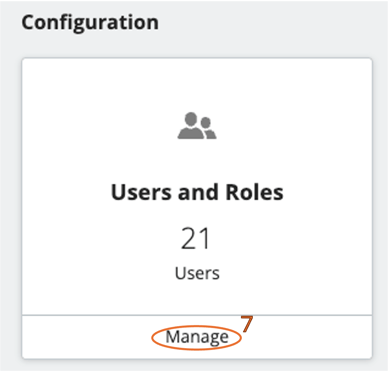
Task: Click the card footer right of the 7
Action: (313, 337)
